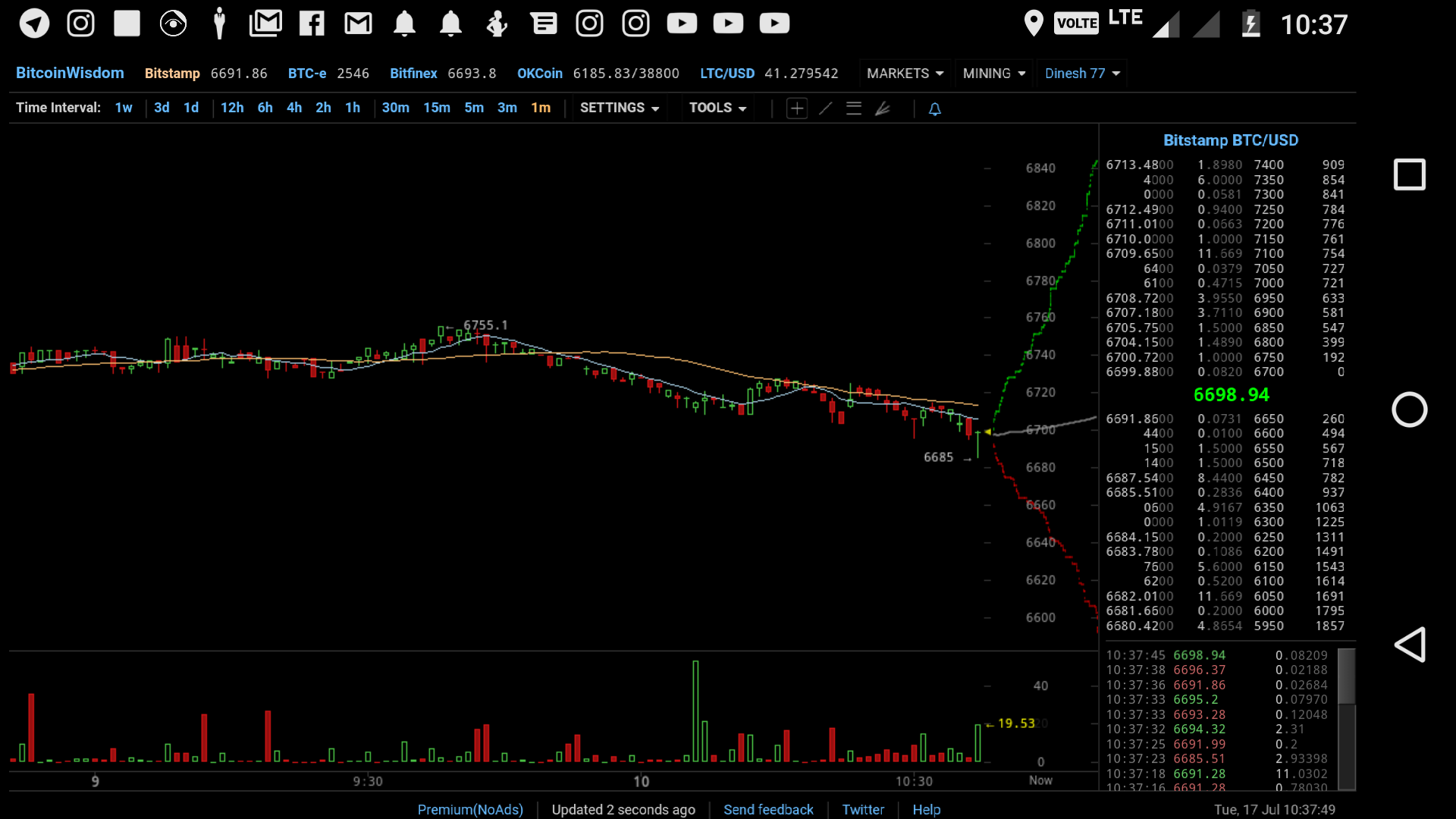
Task: Switch time interval to 15m
Action: coord(437,108)
